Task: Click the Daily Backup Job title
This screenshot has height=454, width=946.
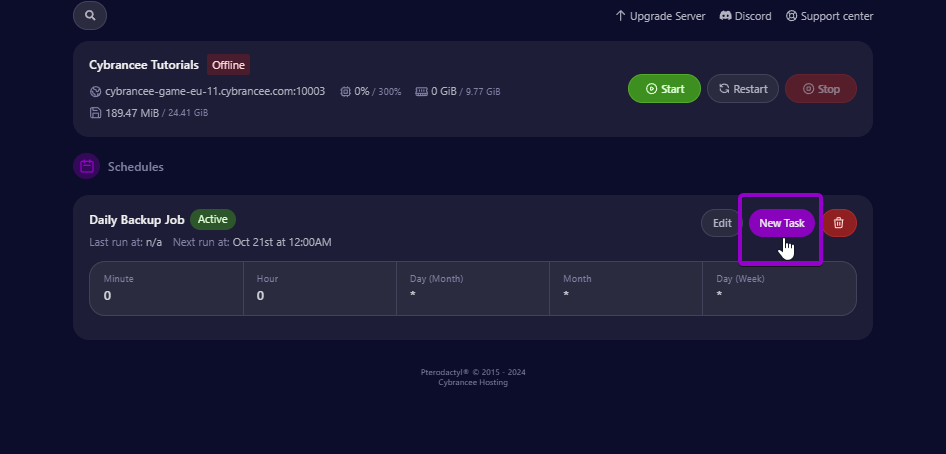Action: (x=137, y=219)
